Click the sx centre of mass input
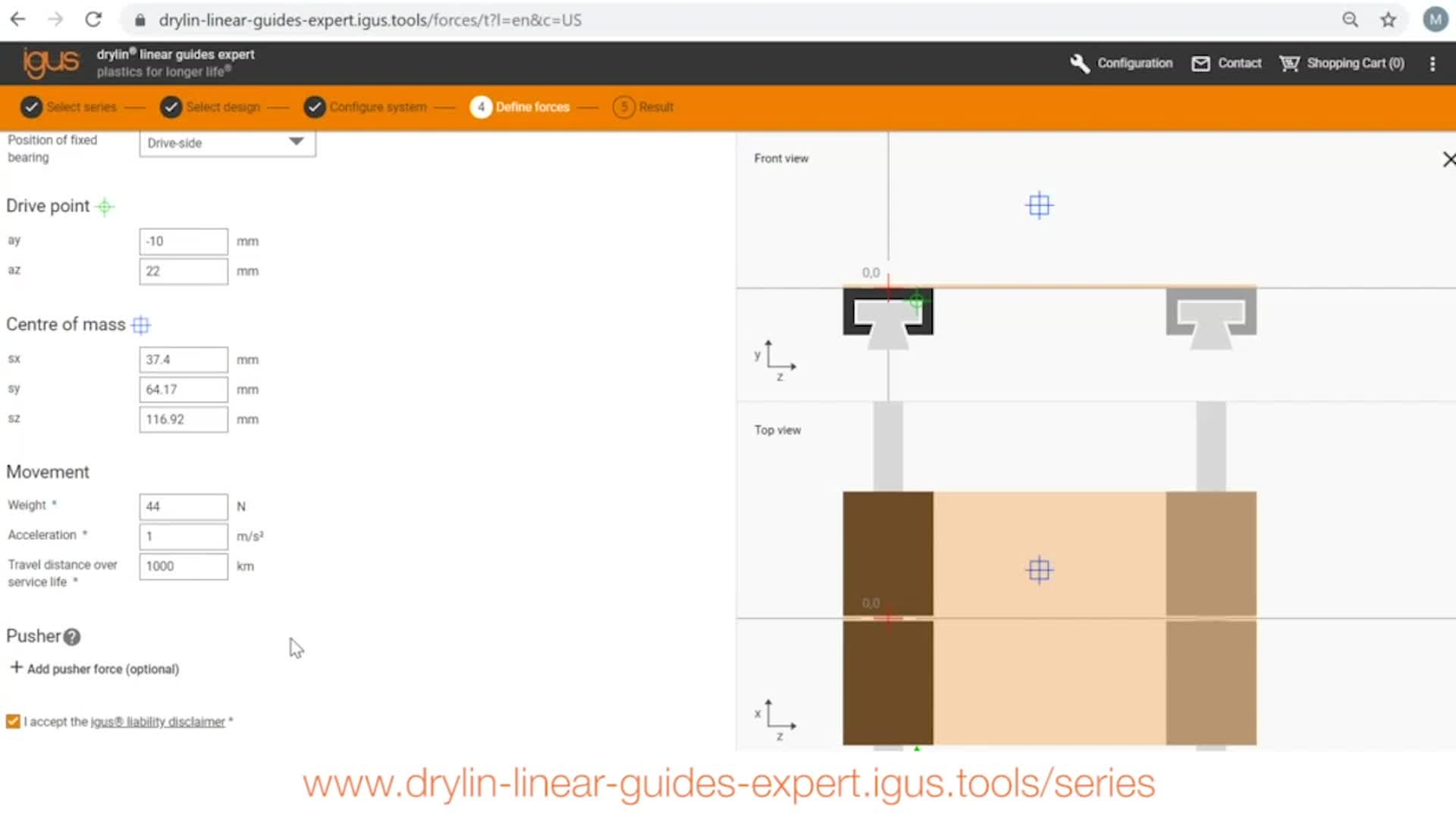Image resolution: width=1456 pixels, height=819 pixels. click(184, 359)
